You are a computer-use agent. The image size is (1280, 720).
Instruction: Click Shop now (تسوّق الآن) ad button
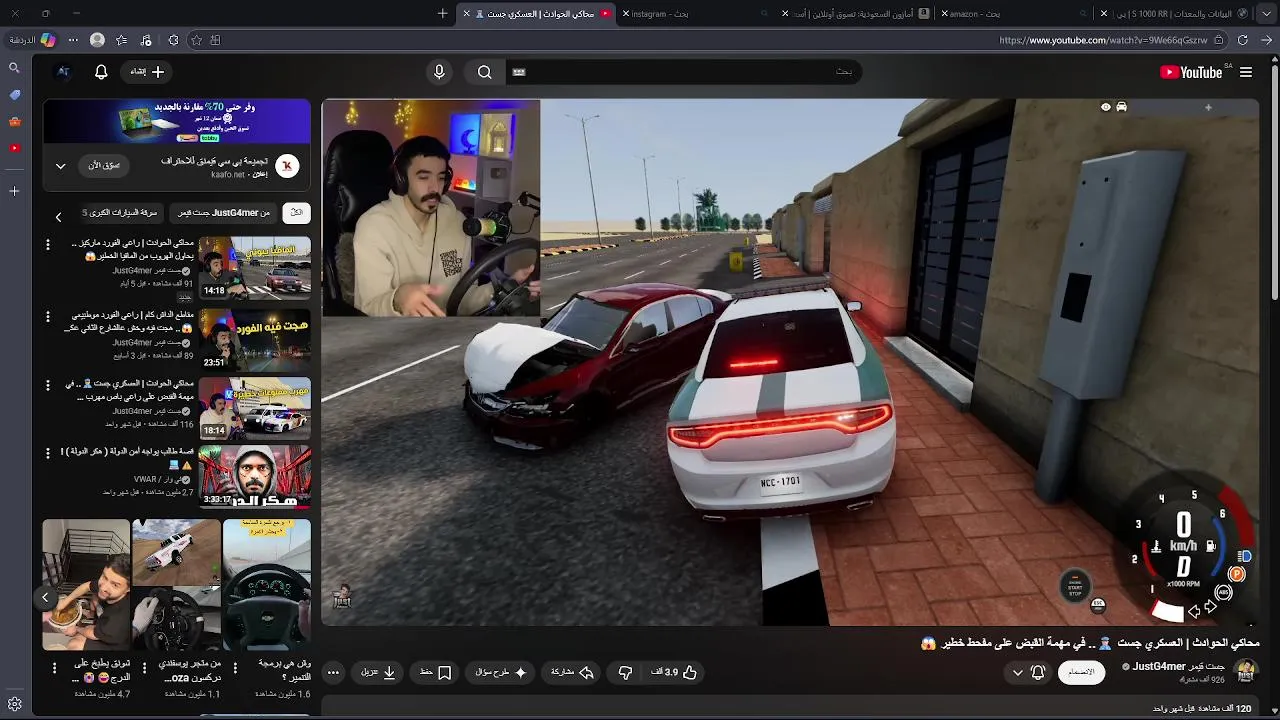(105, 165)
